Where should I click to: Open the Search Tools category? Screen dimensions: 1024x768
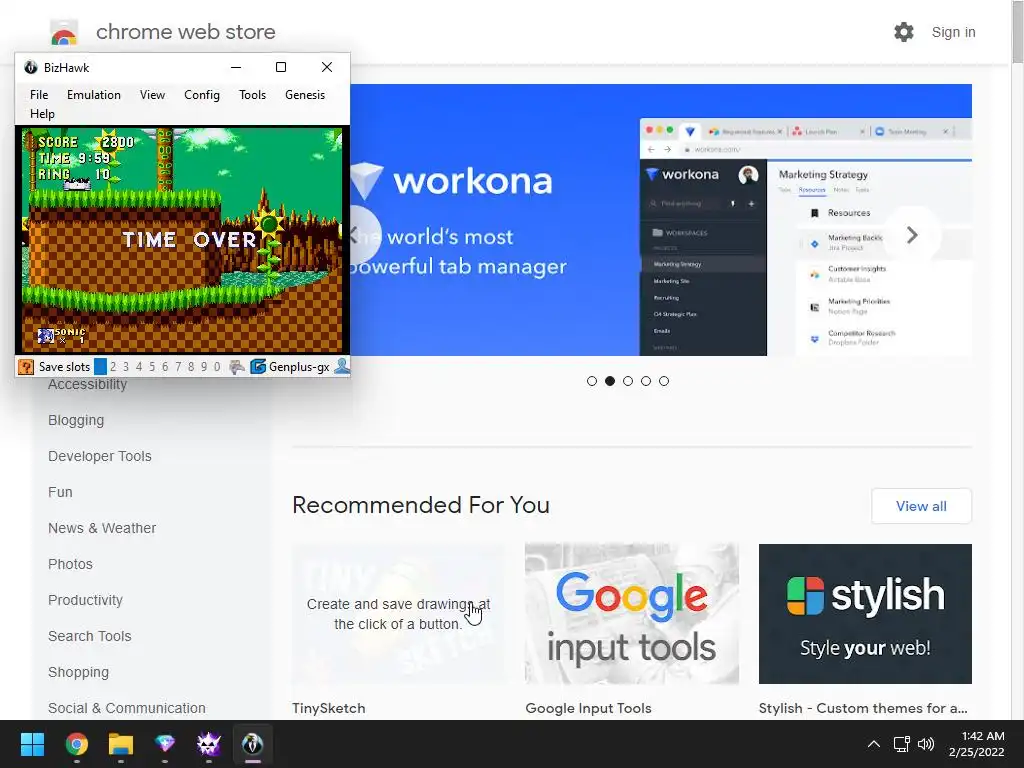(x=89, y=636)
